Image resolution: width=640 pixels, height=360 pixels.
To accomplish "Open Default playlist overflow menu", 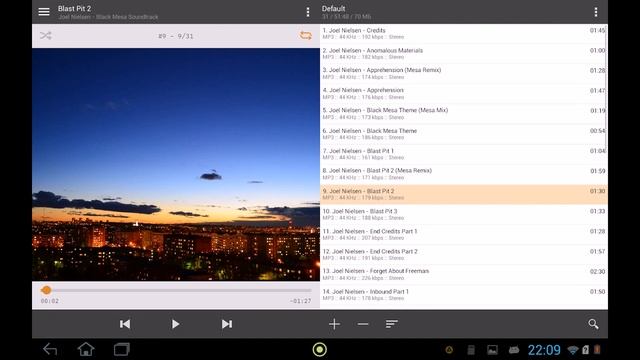I will 596,12.
